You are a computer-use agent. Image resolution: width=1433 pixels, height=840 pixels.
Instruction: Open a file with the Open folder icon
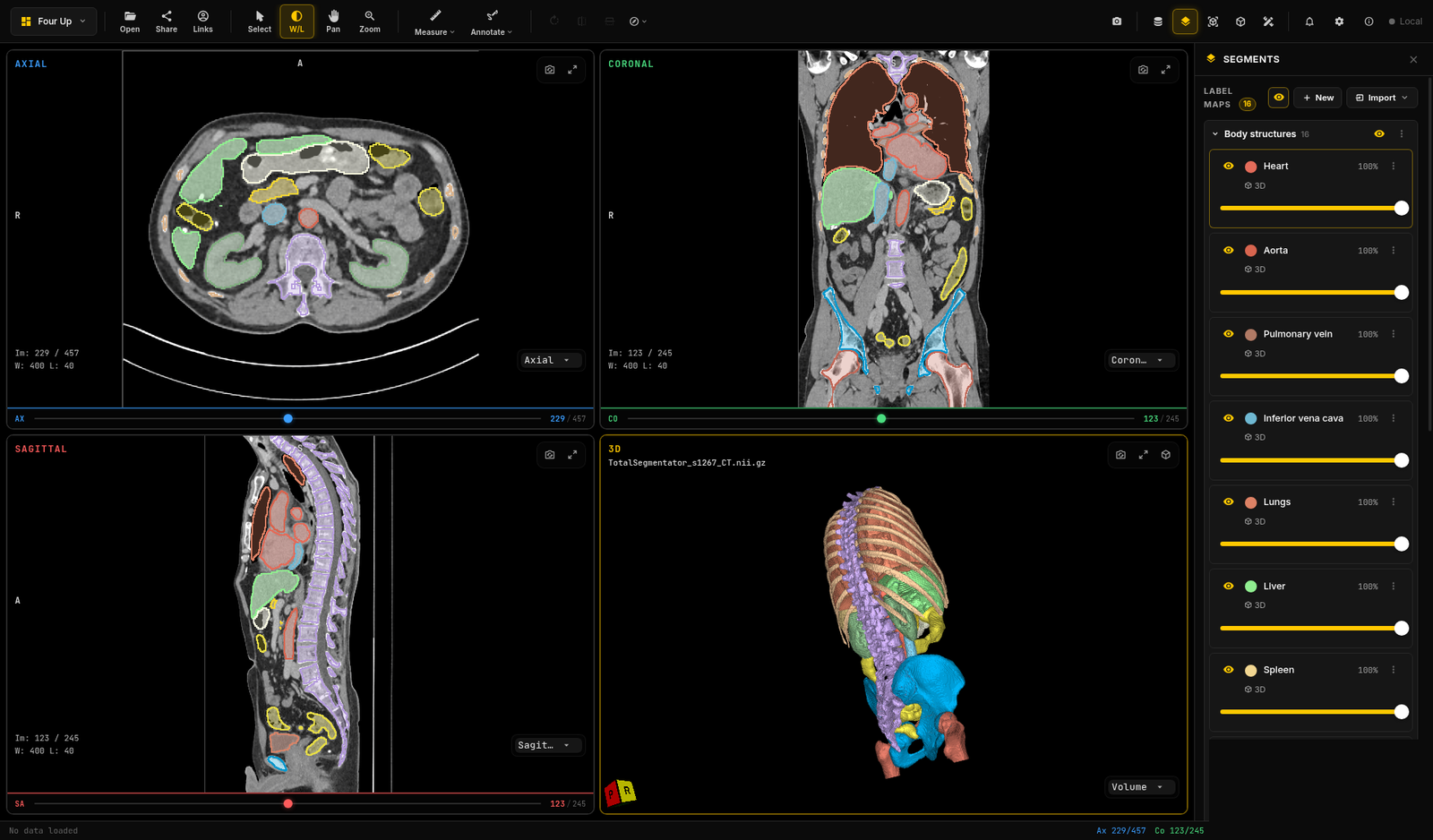(130, 21)
